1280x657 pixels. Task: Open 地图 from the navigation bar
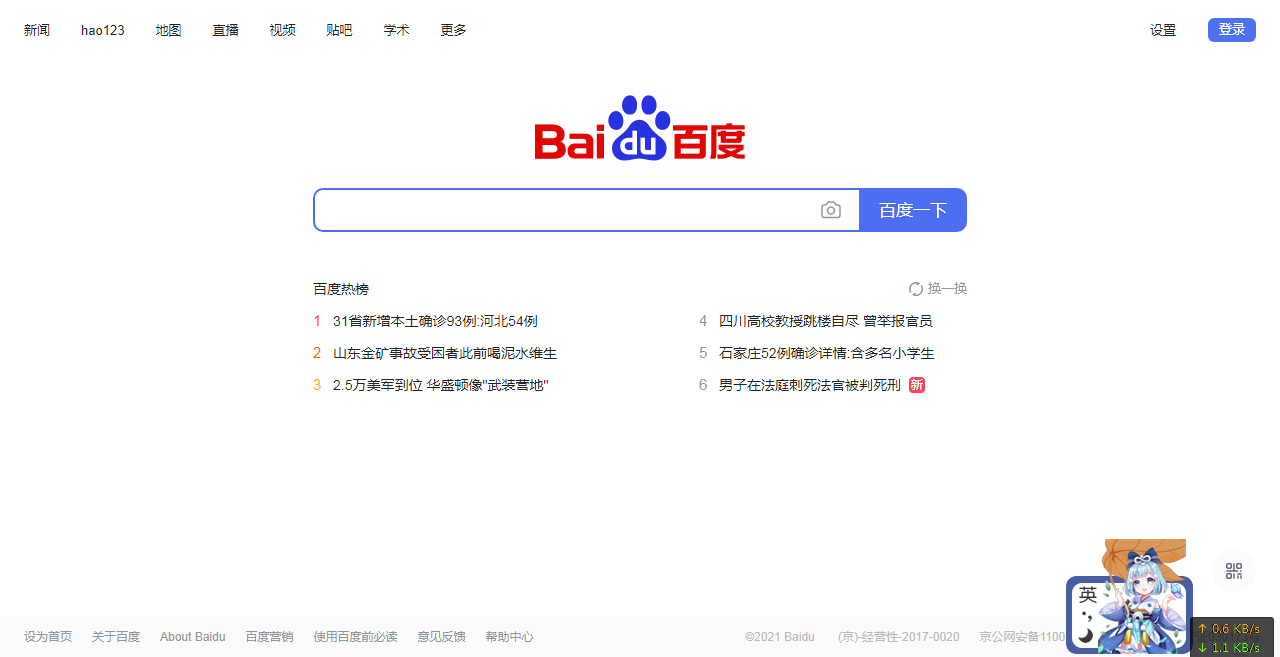tap(168, 30)
